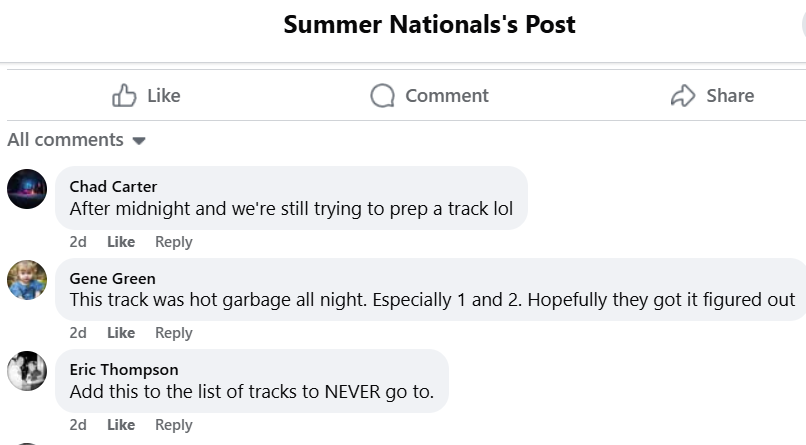The height and width of the screenshot is (445, 806).
Task: Like Eric Thompson's comment
Action: pyautogui.click(x=121, y=425)
